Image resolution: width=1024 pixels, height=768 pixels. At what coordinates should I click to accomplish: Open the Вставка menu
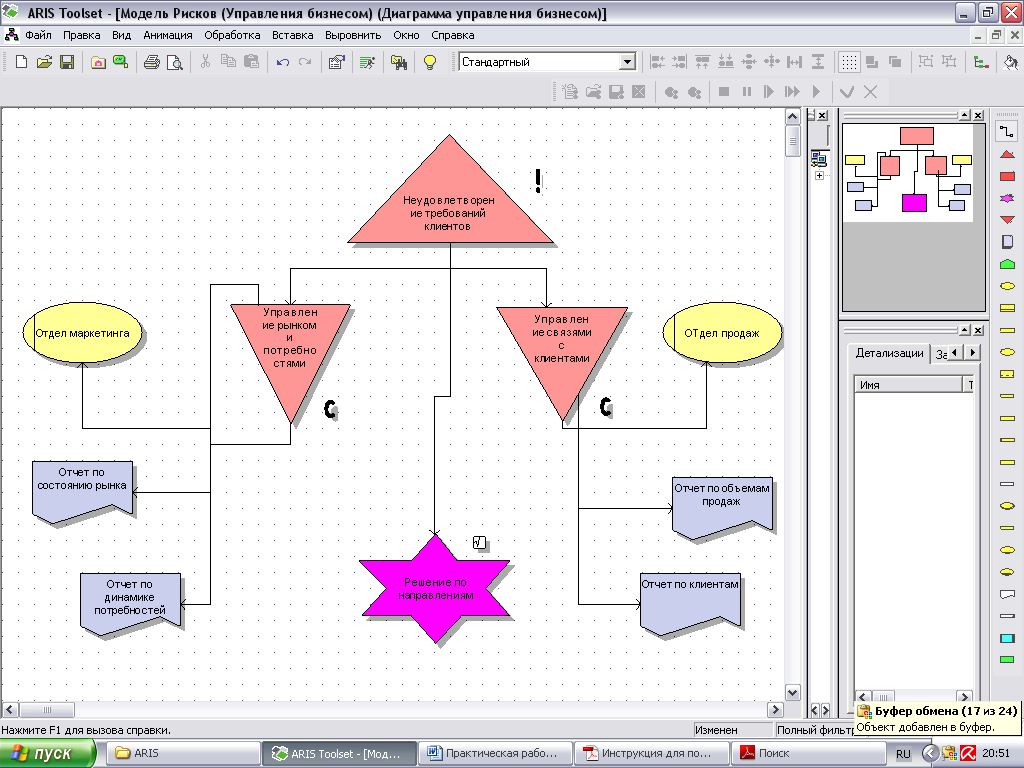(293, 35)
